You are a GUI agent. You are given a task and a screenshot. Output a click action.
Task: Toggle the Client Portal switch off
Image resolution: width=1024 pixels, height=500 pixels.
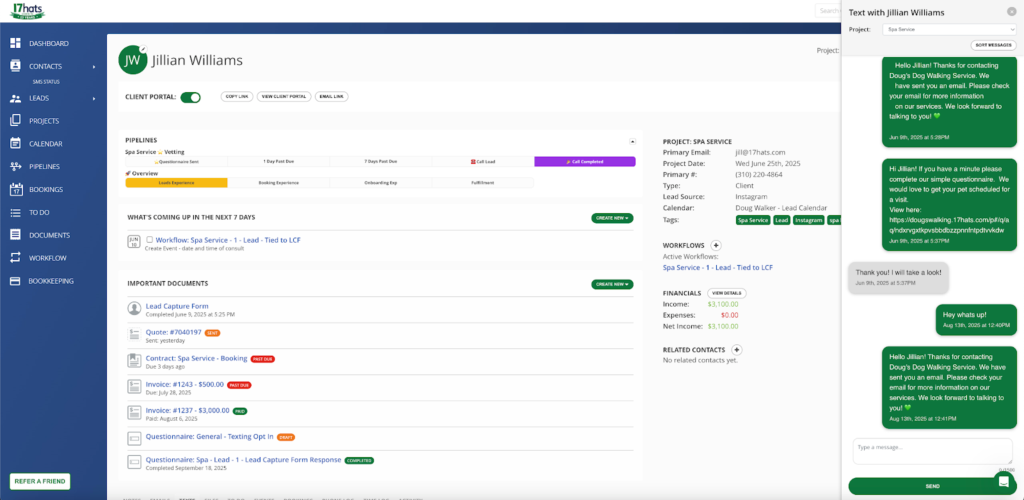click(190, 97)
